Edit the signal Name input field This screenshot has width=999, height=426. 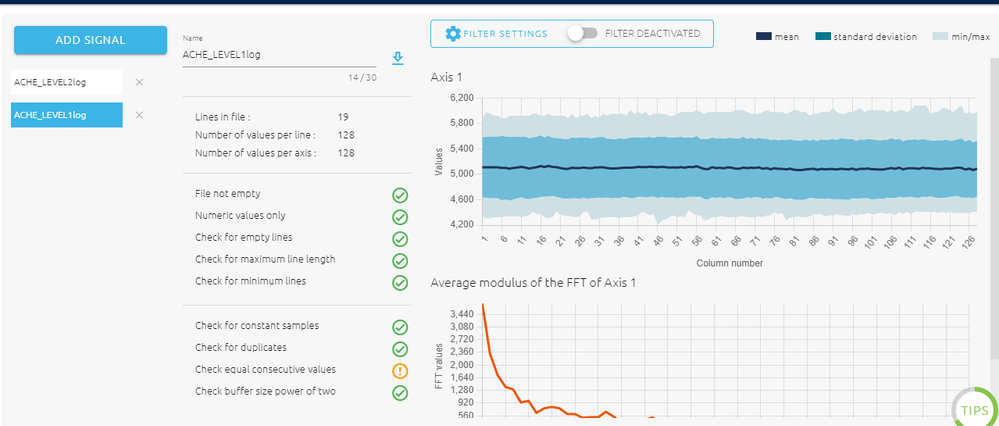point(280,55)
